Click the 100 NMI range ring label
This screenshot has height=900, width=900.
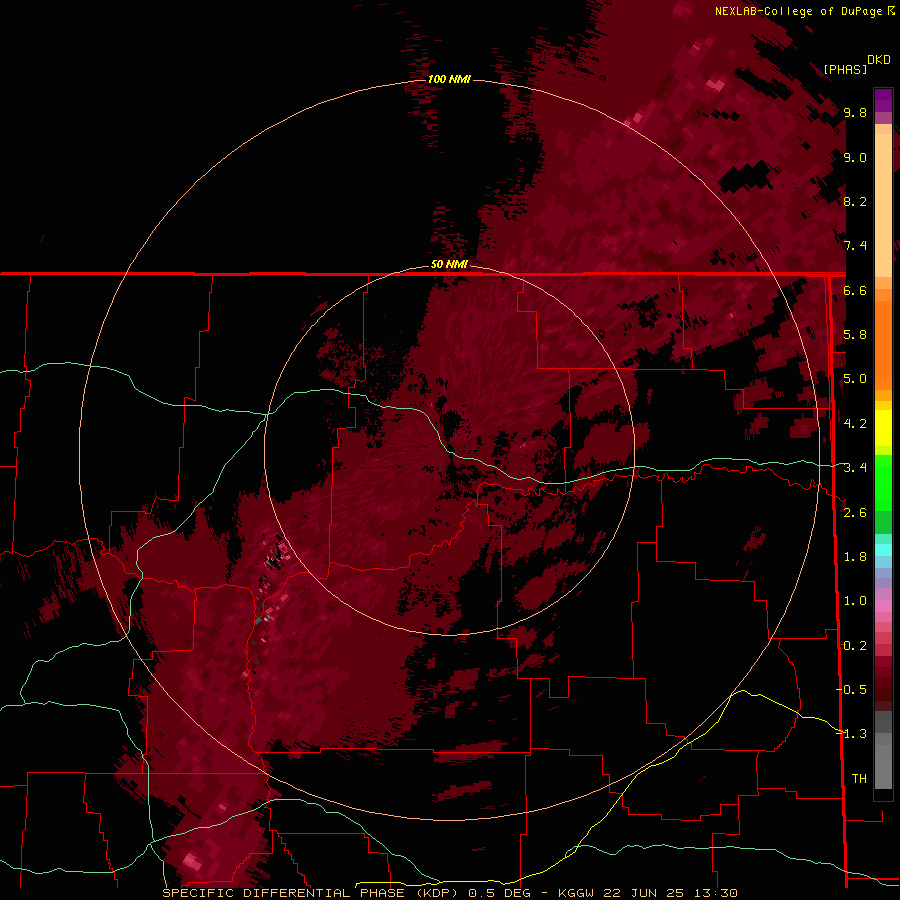click(449, 79)
